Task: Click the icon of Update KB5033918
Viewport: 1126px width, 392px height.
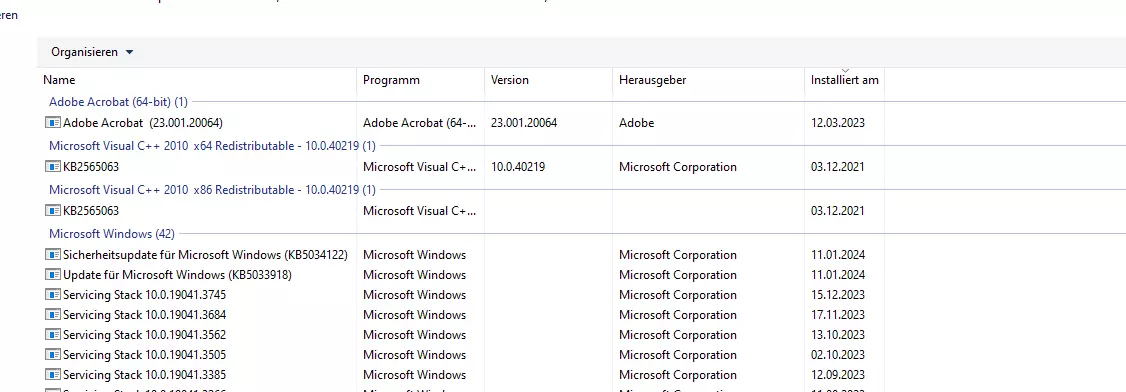Action: pos(52,275)
